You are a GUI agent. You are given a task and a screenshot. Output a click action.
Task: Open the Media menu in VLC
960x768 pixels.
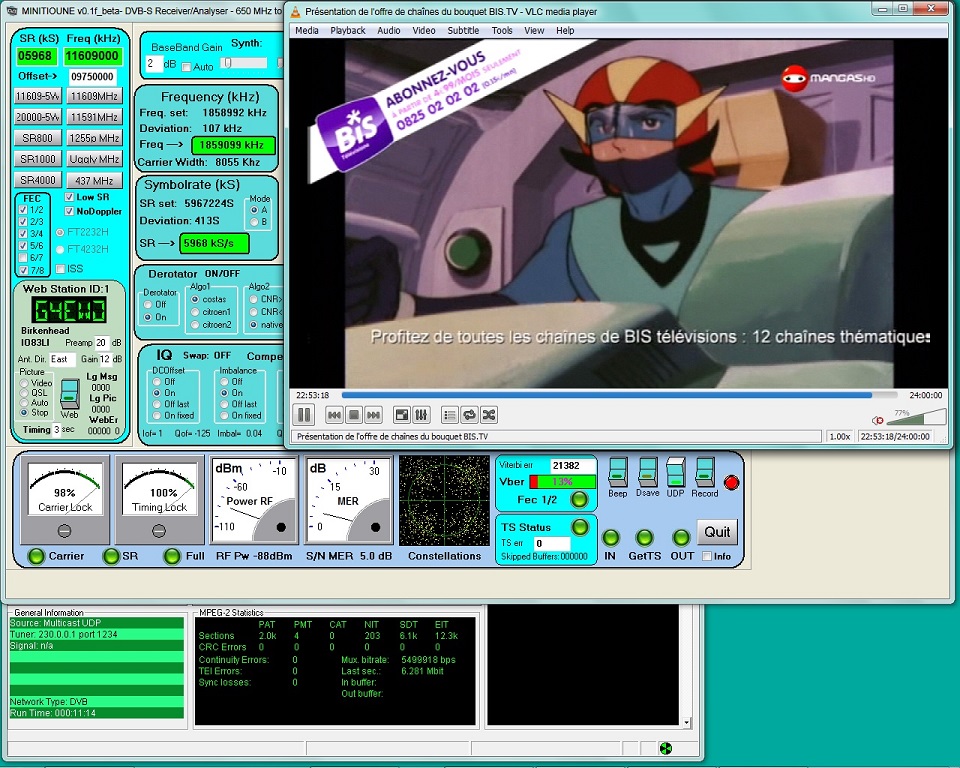(307, 31)
